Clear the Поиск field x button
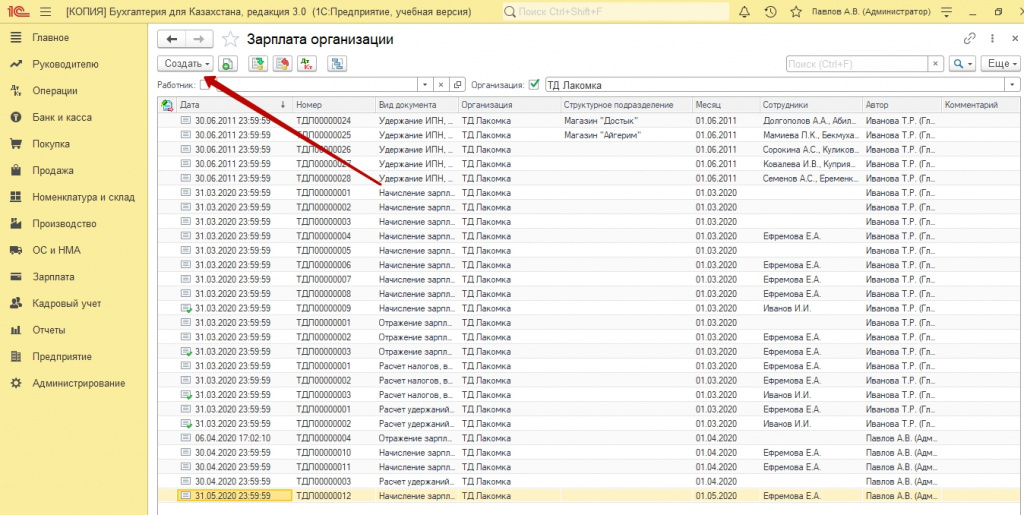 pyautogui.click(x=936, y=64)
